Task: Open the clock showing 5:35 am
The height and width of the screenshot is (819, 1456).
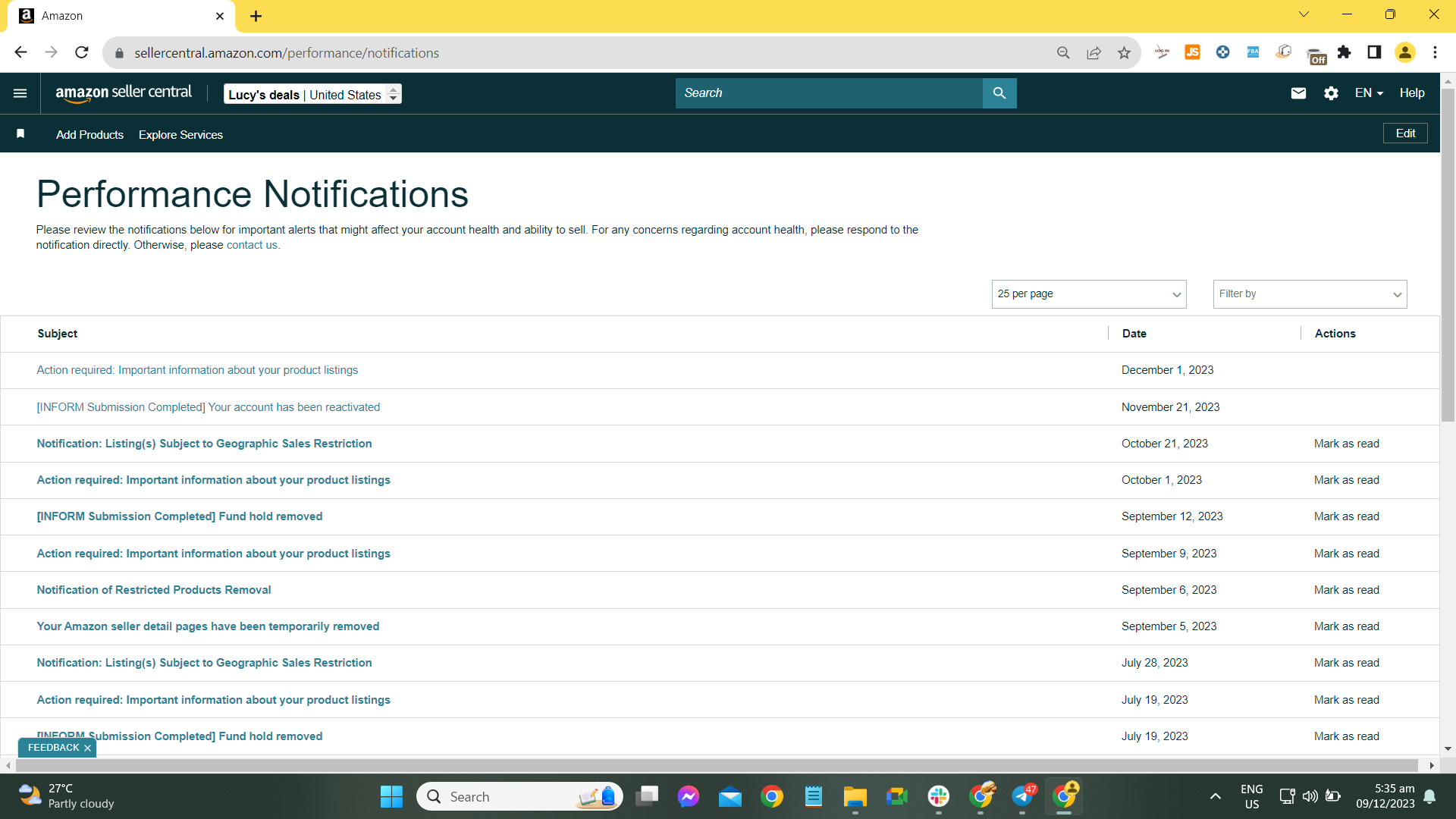Action: click(x=1385, y=796)
